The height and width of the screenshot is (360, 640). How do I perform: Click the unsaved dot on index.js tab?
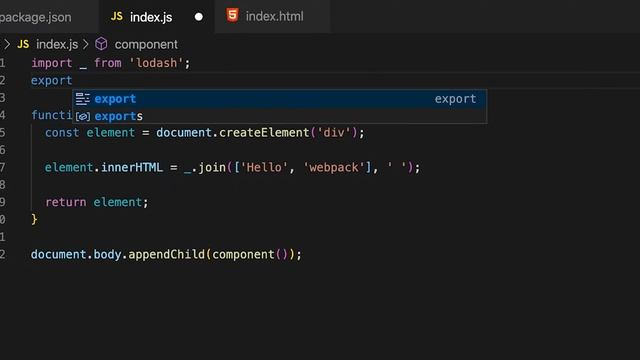click(199, 17)
